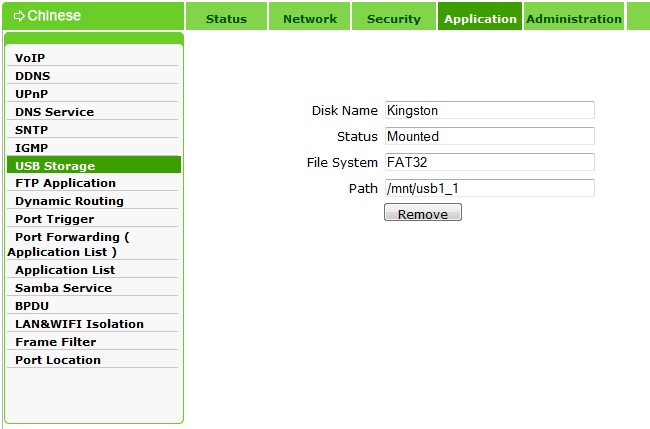Open Frame Filter settings
Screen dimensions: 650x429
click(x=56, y=342)
